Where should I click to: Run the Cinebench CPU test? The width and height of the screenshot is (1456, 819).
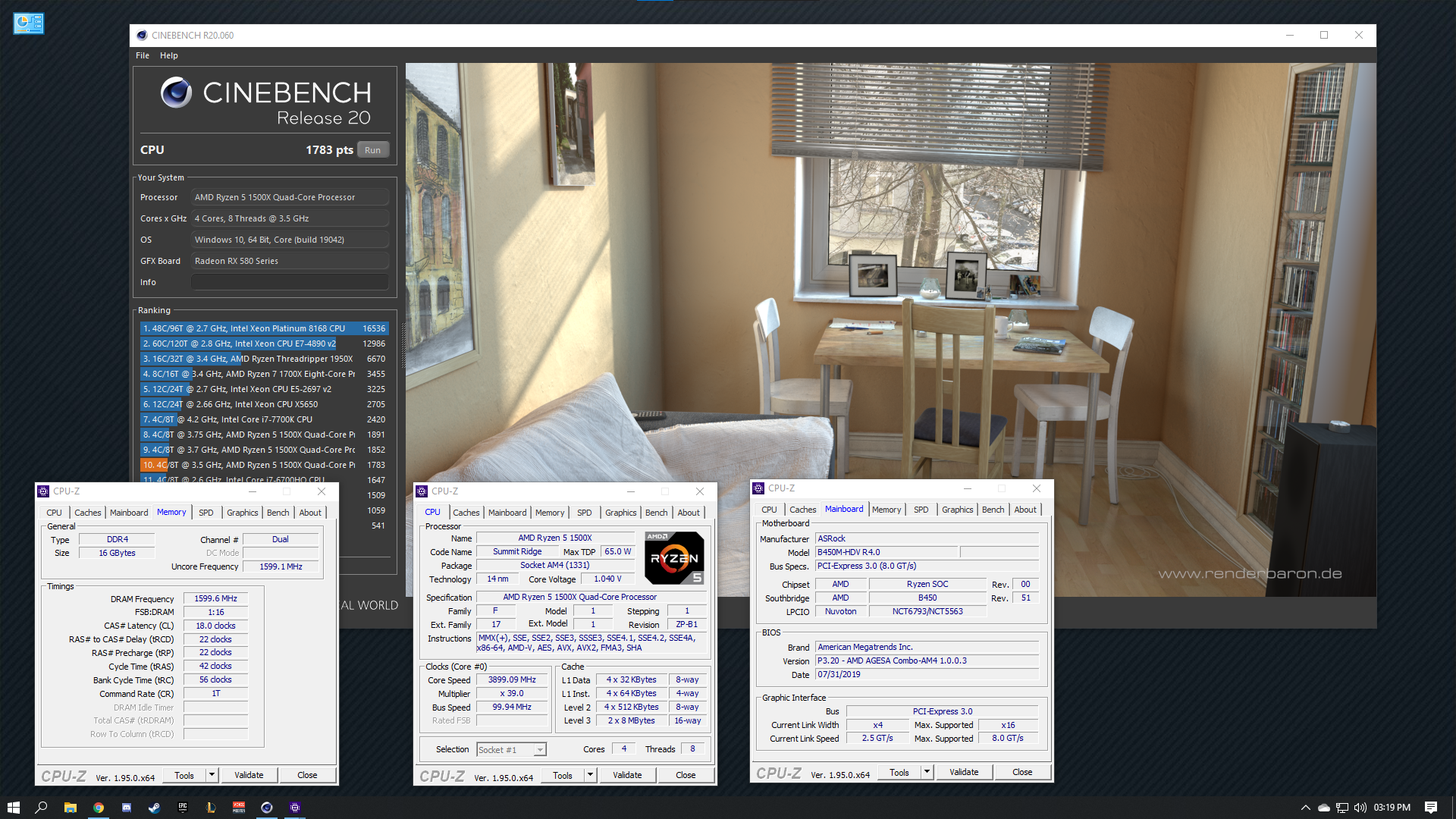(x=373, y=150)
